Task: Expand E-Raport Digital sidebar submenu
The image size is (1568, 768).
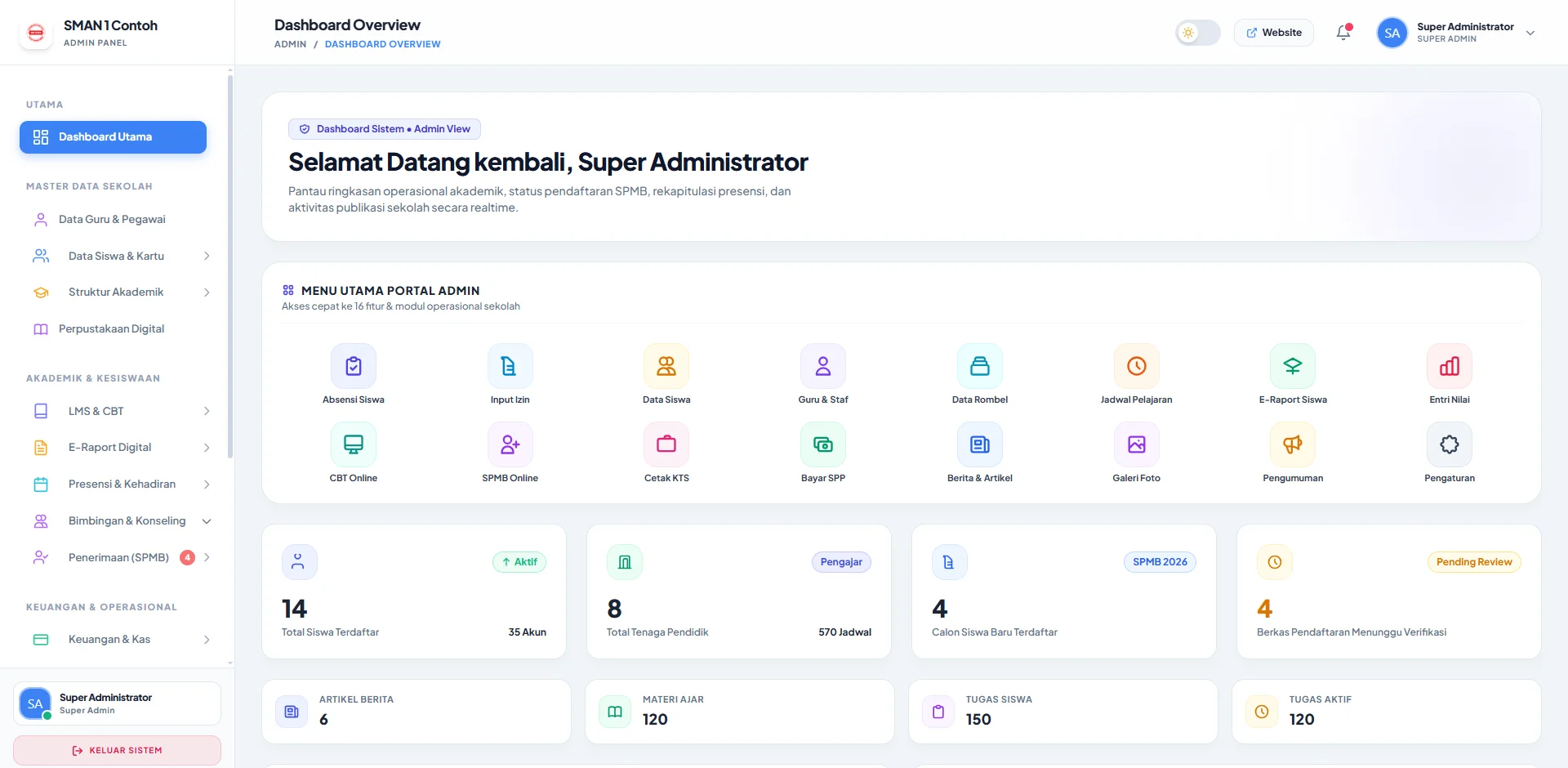Action: 121,448
